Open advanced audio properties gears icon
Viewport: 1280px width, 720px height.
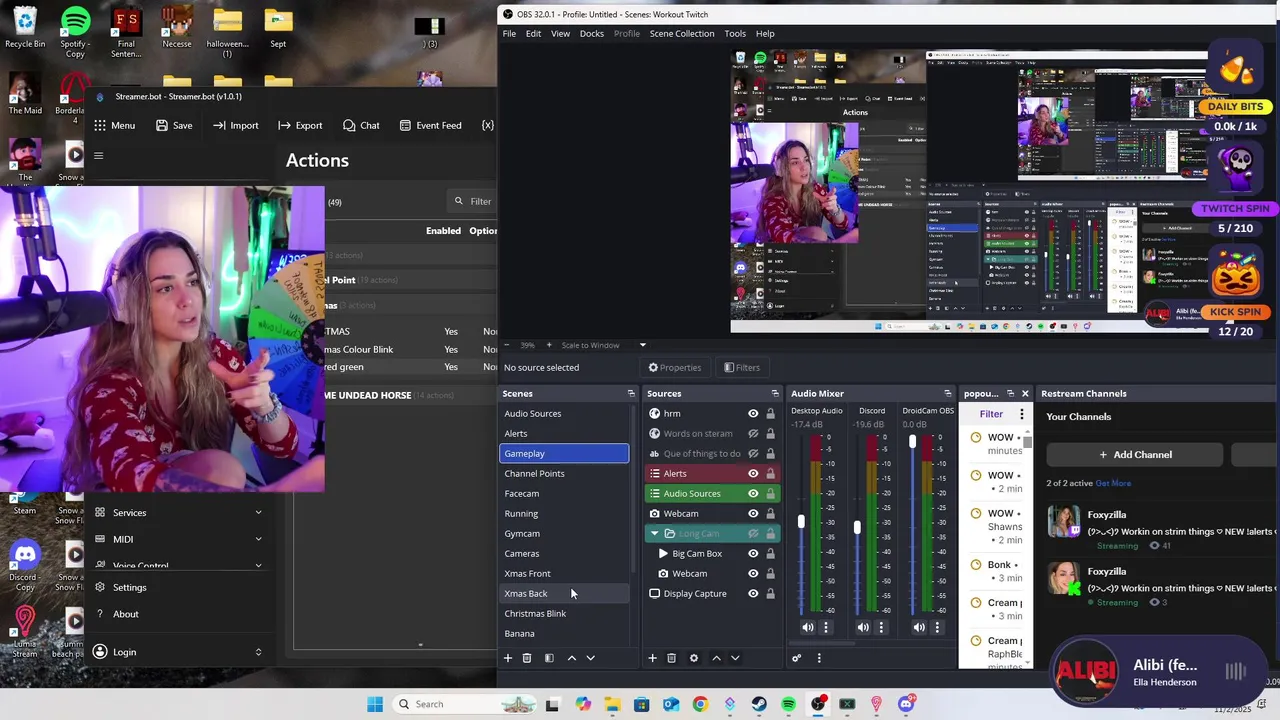point(797,658)
